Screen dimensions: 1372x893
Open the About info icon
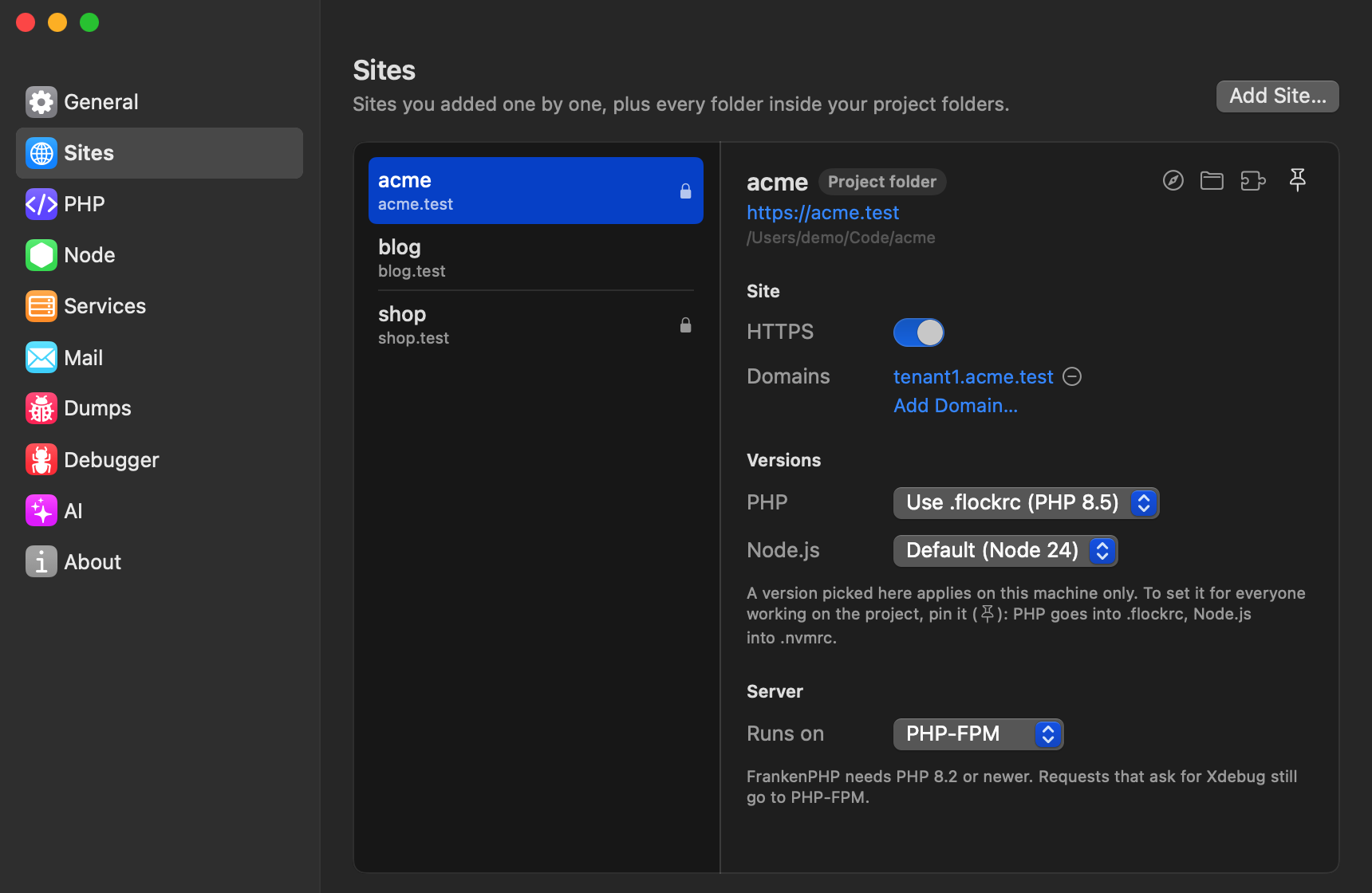(x=41, y=561)
